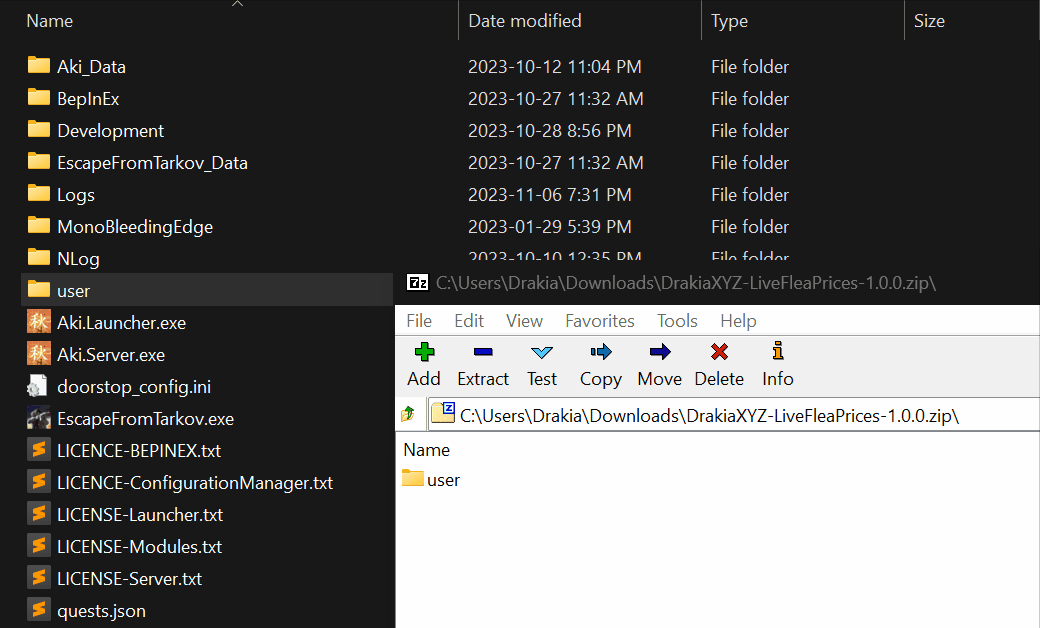
Task: Open the Tools menu in 7-Zip
Action: coord(677,321)
